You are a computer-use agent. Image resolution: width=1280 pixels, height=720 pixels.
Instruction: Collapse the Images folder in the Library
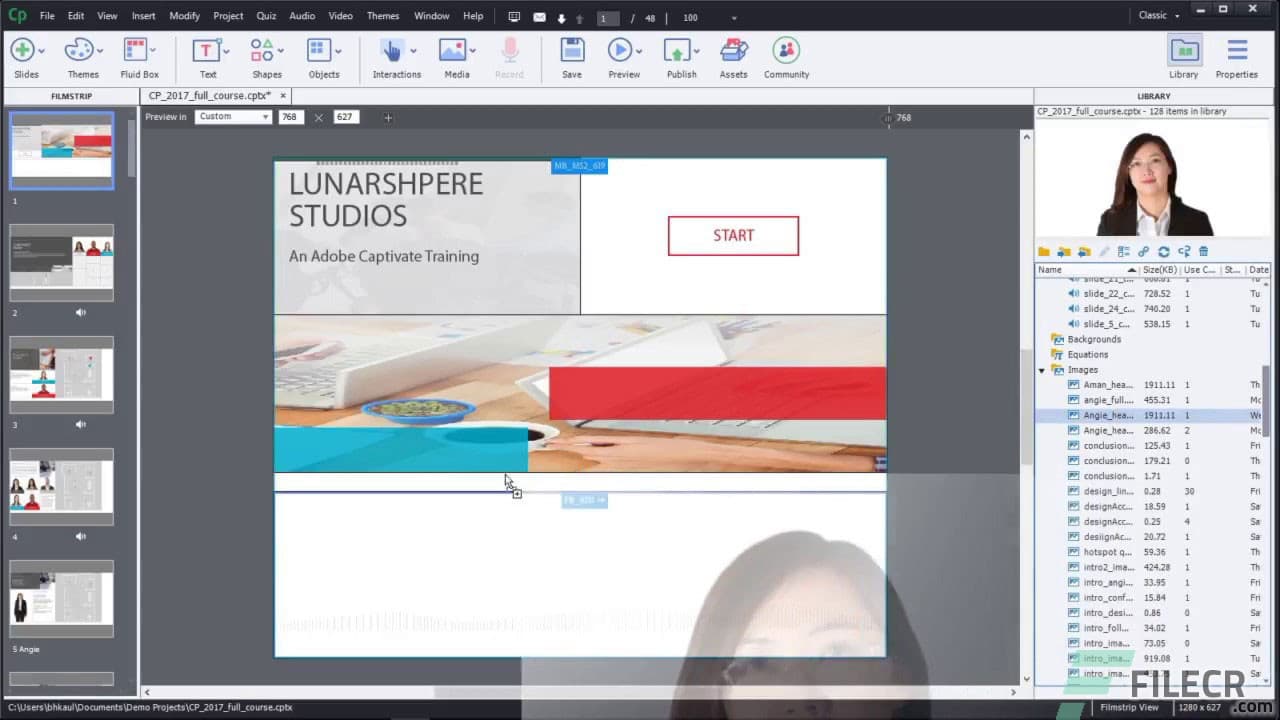[x=1040, y=369]
